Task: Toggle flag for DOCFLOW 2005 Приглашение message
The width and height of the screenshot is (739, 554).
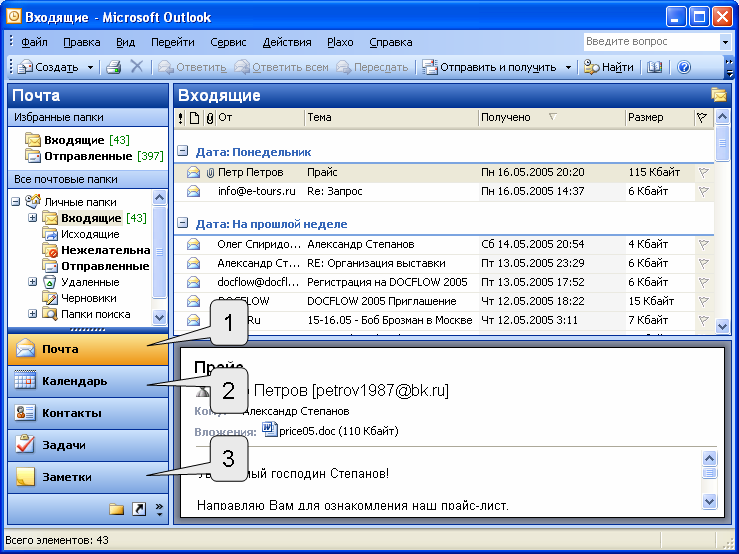Action: point(703,301)
